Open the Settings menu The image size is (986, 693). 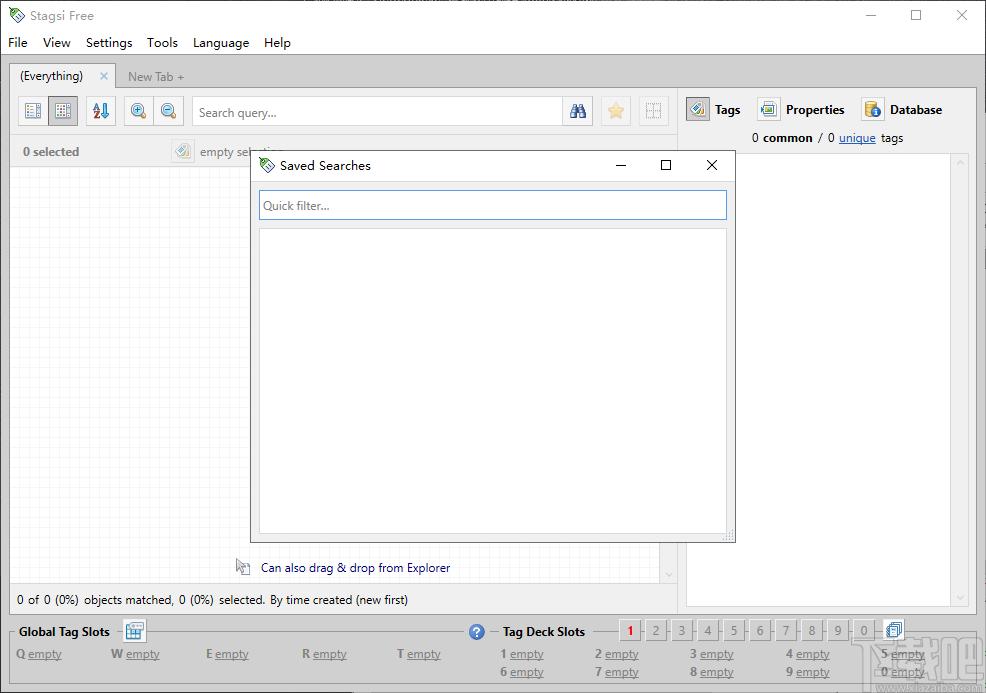coord(109,43)
